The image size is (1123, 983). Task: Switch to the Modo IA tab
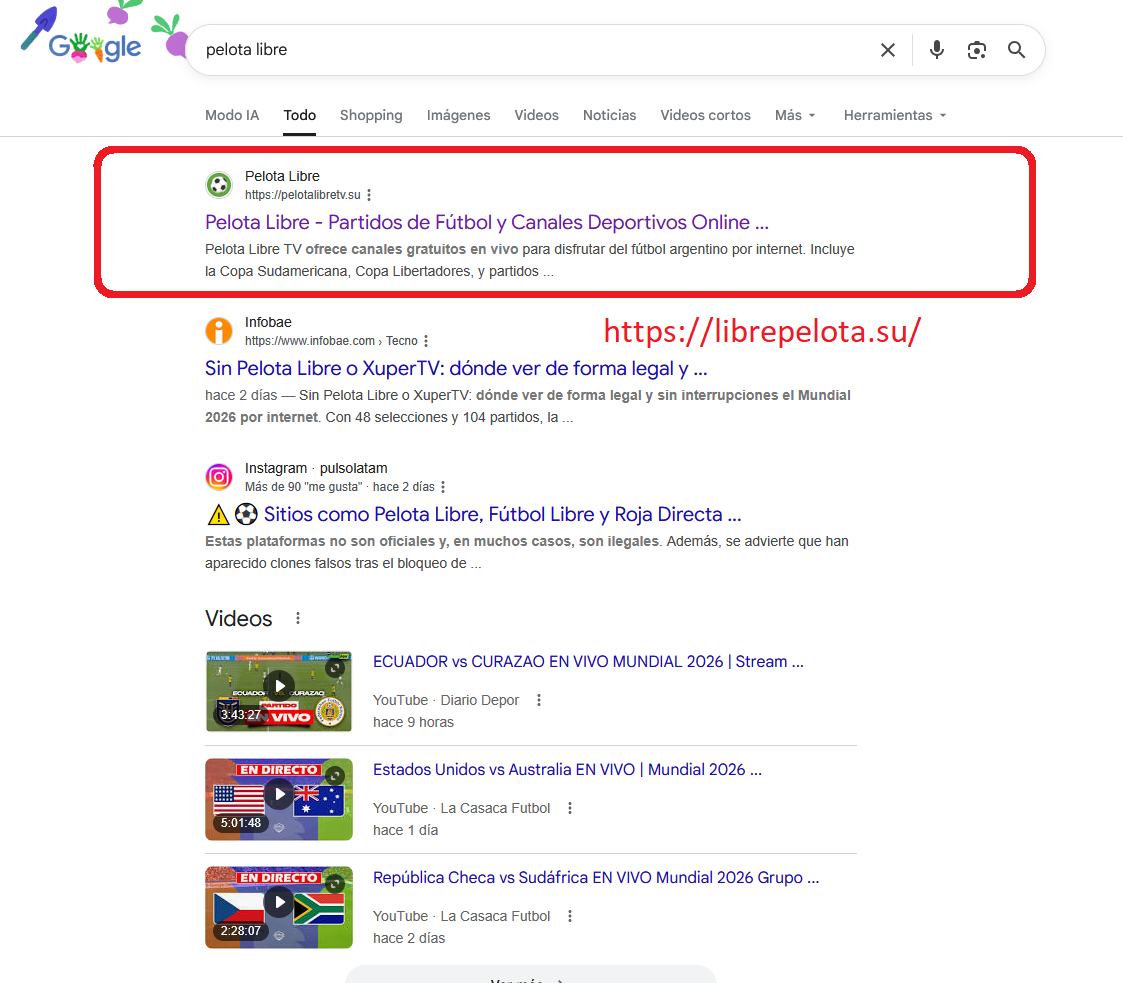pyautogui.click(x=232, y=115)
